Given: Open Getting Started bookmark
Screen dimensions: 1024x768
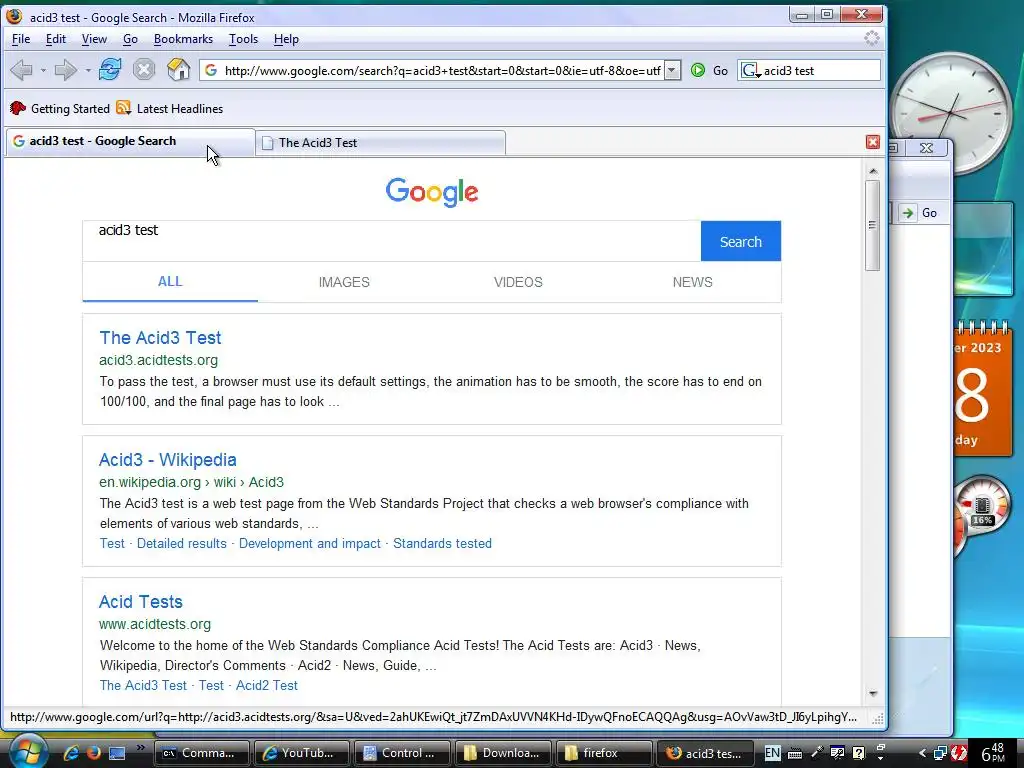Looking at the screenshot, I should pyautogui.click(x=60, y=108).
